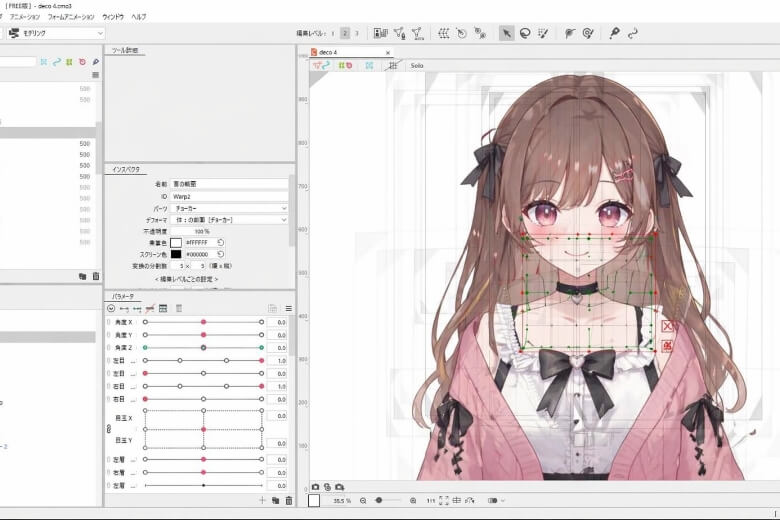
Task: Click the 角度 X parameter slider
Action: click(203, 322)
